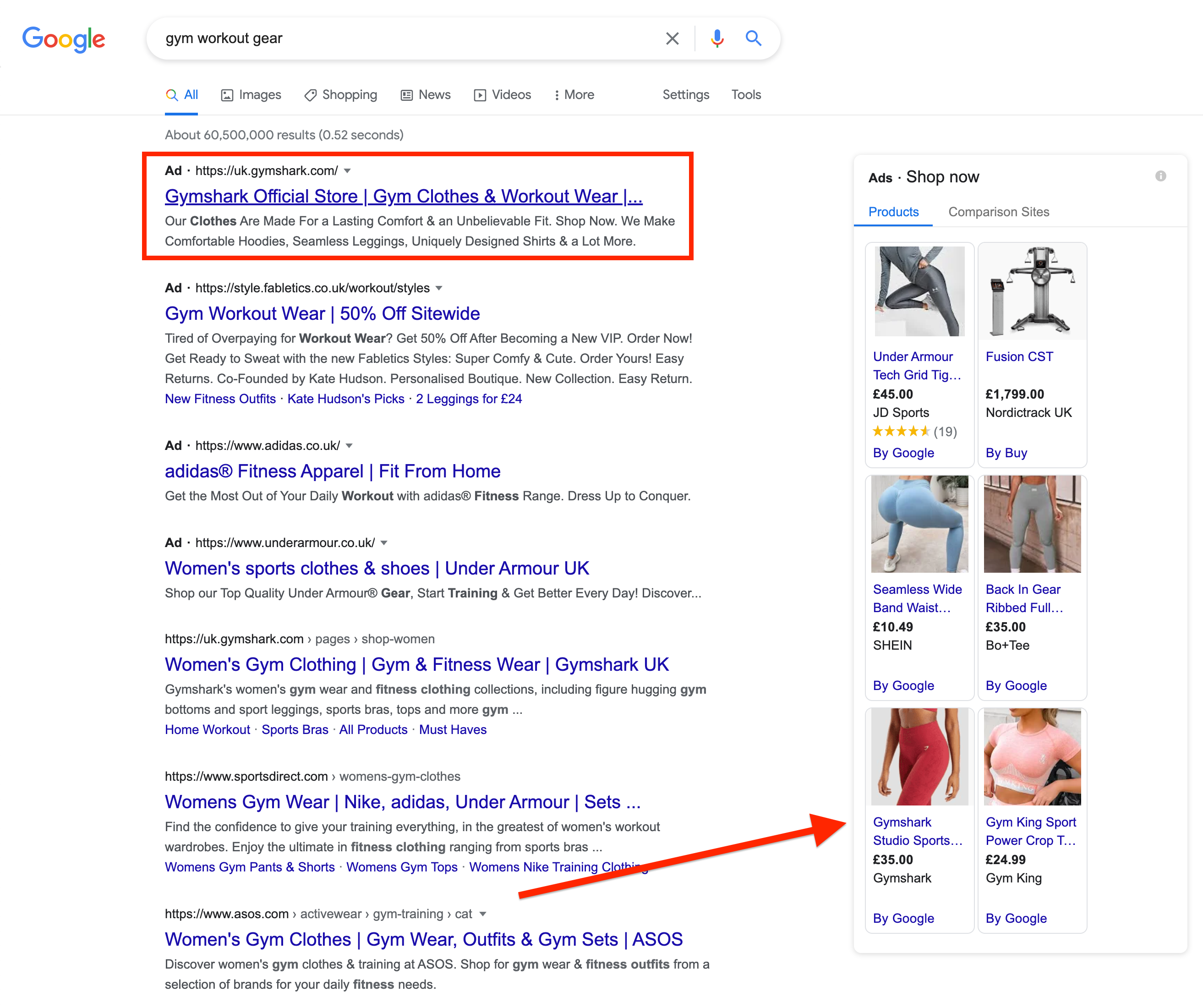Click the Womens Gym Tops sitelink
1203x1008 pixels.
point(402,868)
